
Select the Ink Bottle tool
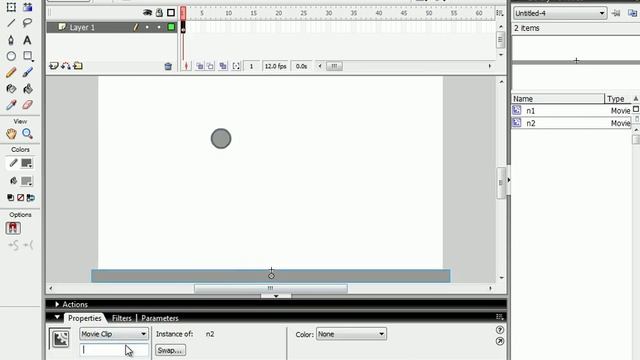11,89
